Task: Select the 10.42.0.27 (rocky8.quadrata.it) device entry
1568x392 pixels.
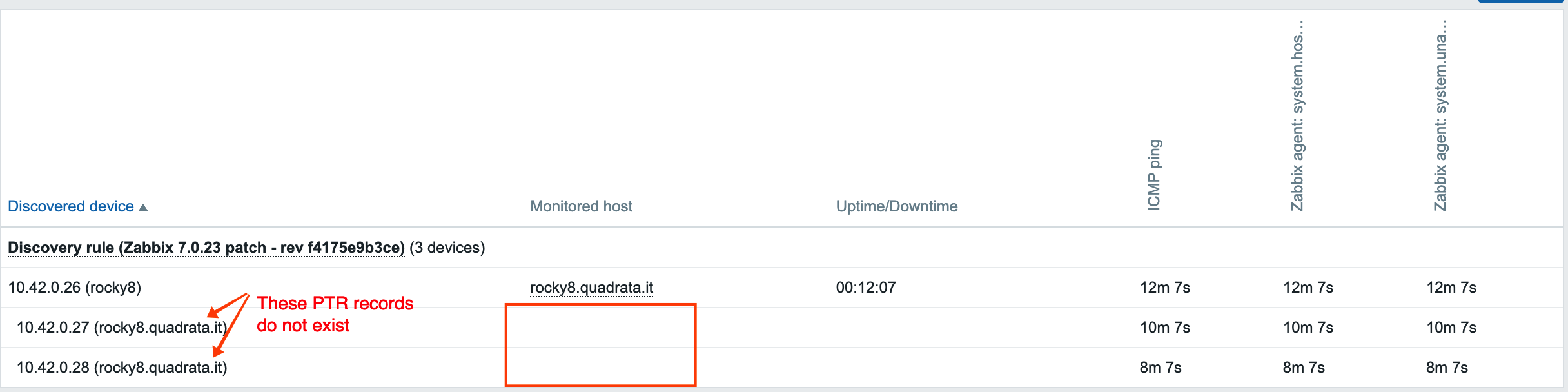Action: point(122,328)
